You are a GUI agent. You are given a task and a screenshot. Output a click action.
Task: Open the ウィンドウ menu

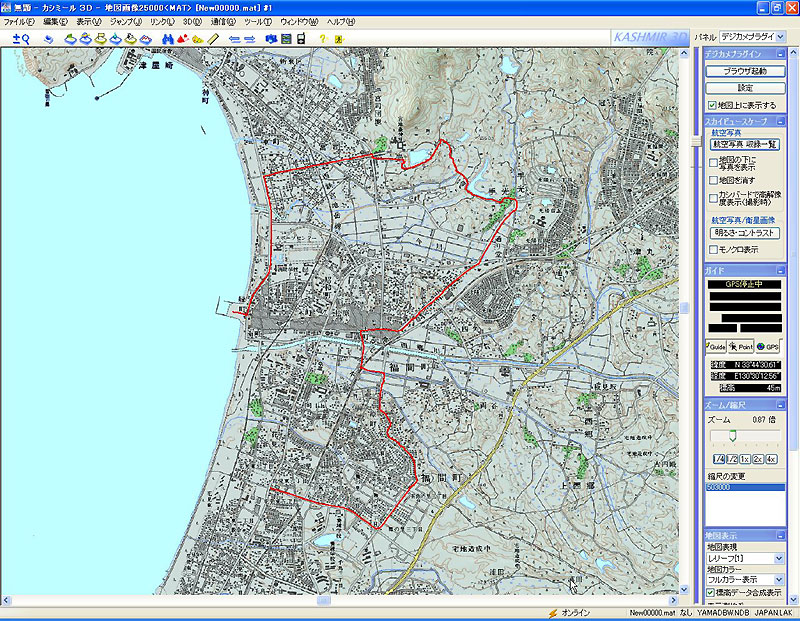[299, 22]
